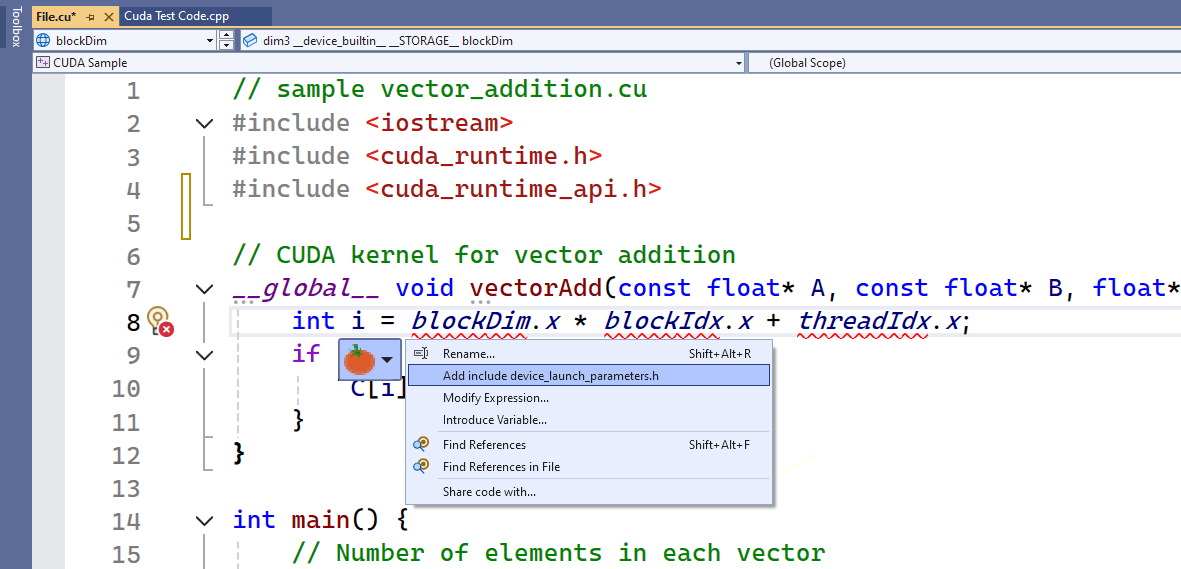
Task: Click the Rename icon in context menu
Action: tap(422, 353)
